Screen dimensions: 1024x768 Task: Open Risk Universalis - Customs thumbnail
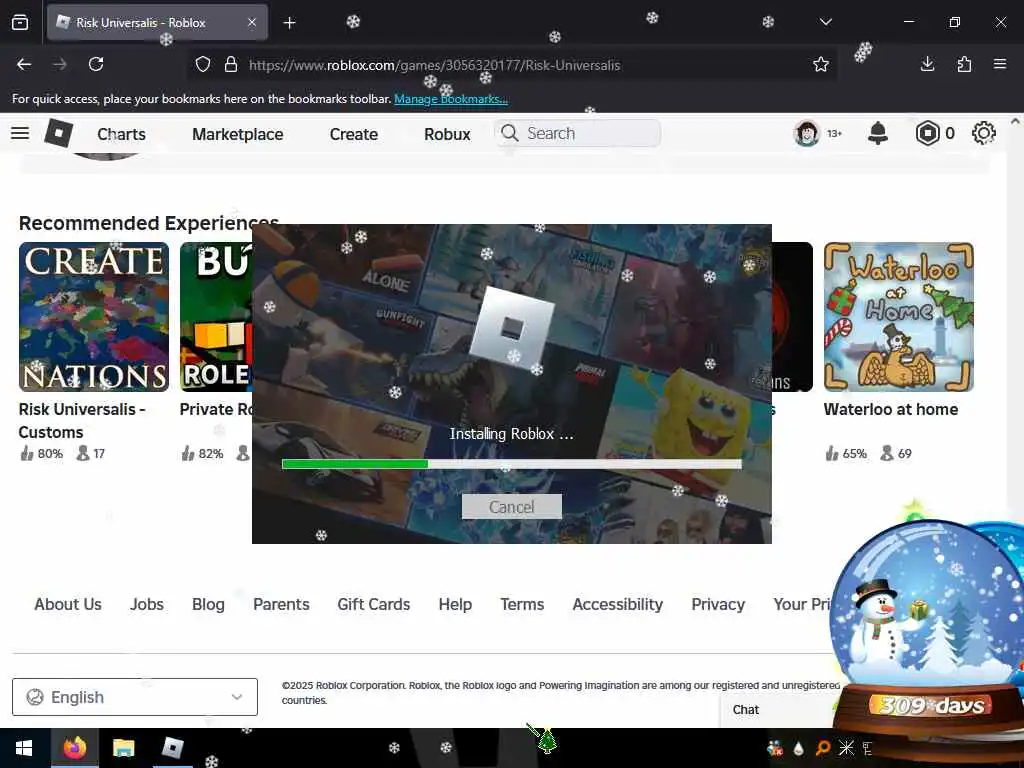pos(94,317)
